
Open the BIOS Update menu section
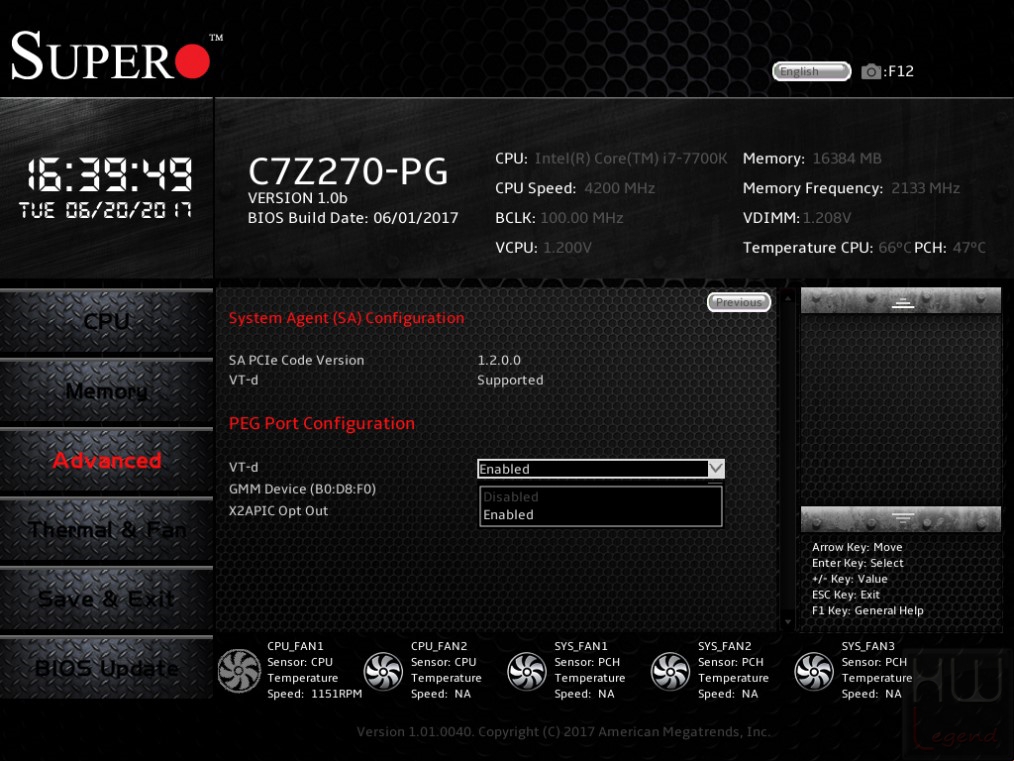pyautogui.click(x=106, y=668)
